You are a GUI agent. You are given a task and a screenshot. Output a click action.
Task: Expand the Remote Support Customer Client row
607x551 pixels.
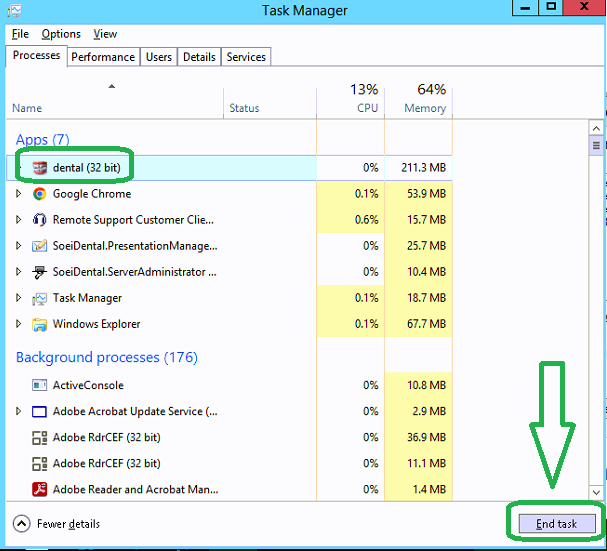pyautogui.click(x=18, y=220)
